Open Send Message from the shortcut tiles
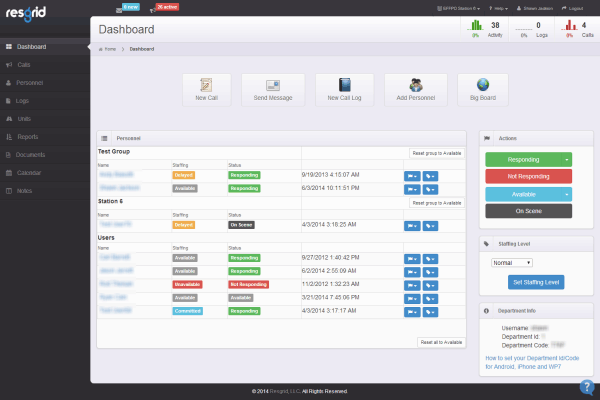600x400 pixels. pyautogui.click(x=272, y=86)
